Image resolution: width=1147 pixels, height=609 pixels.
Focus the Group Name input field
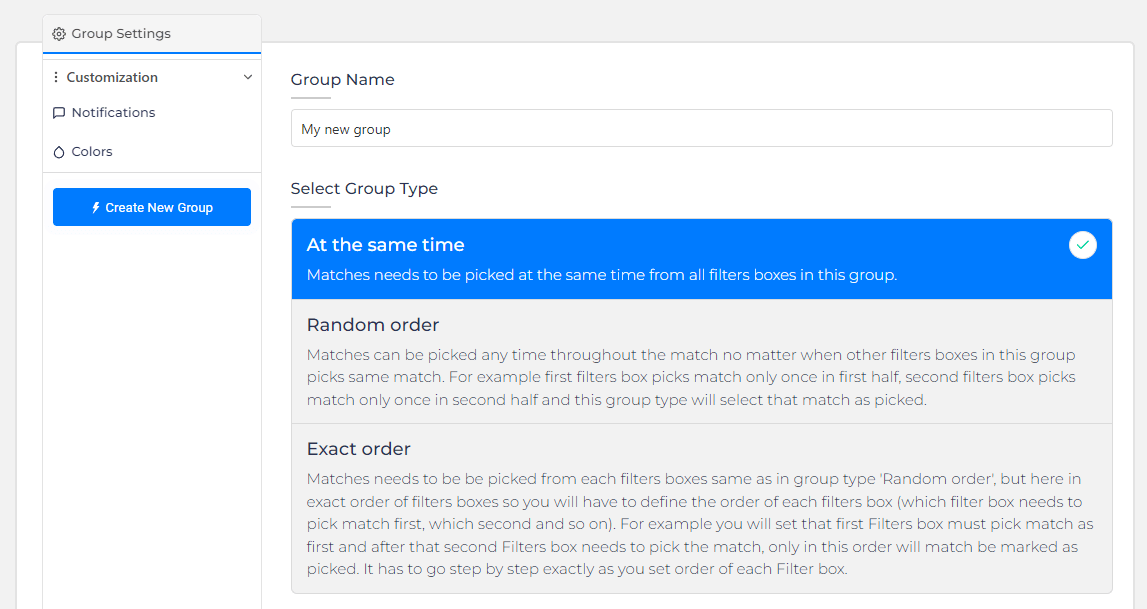pos(702,129)
